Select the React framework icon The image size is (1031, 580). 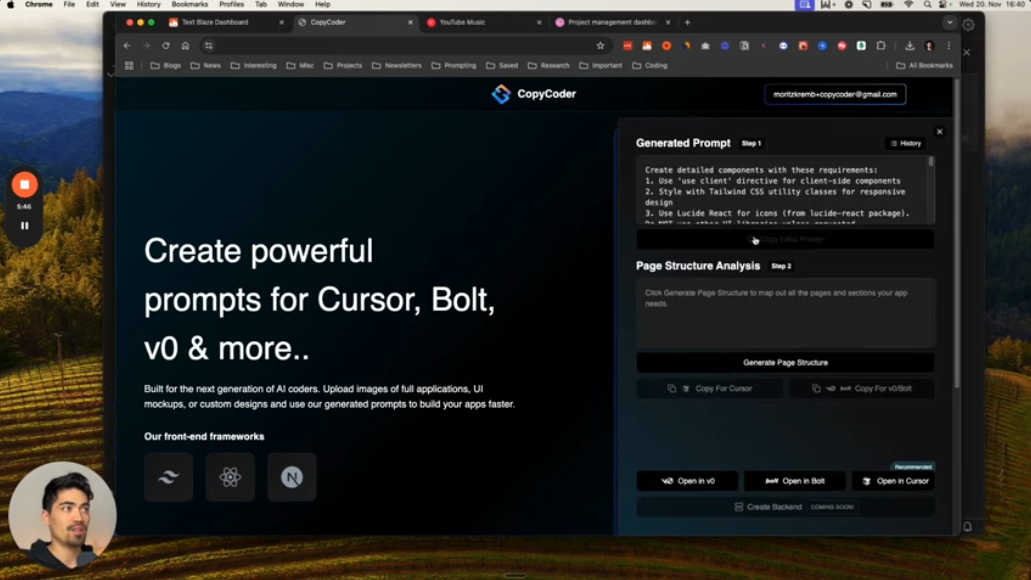pyautogui.click(x=231, y=477)
